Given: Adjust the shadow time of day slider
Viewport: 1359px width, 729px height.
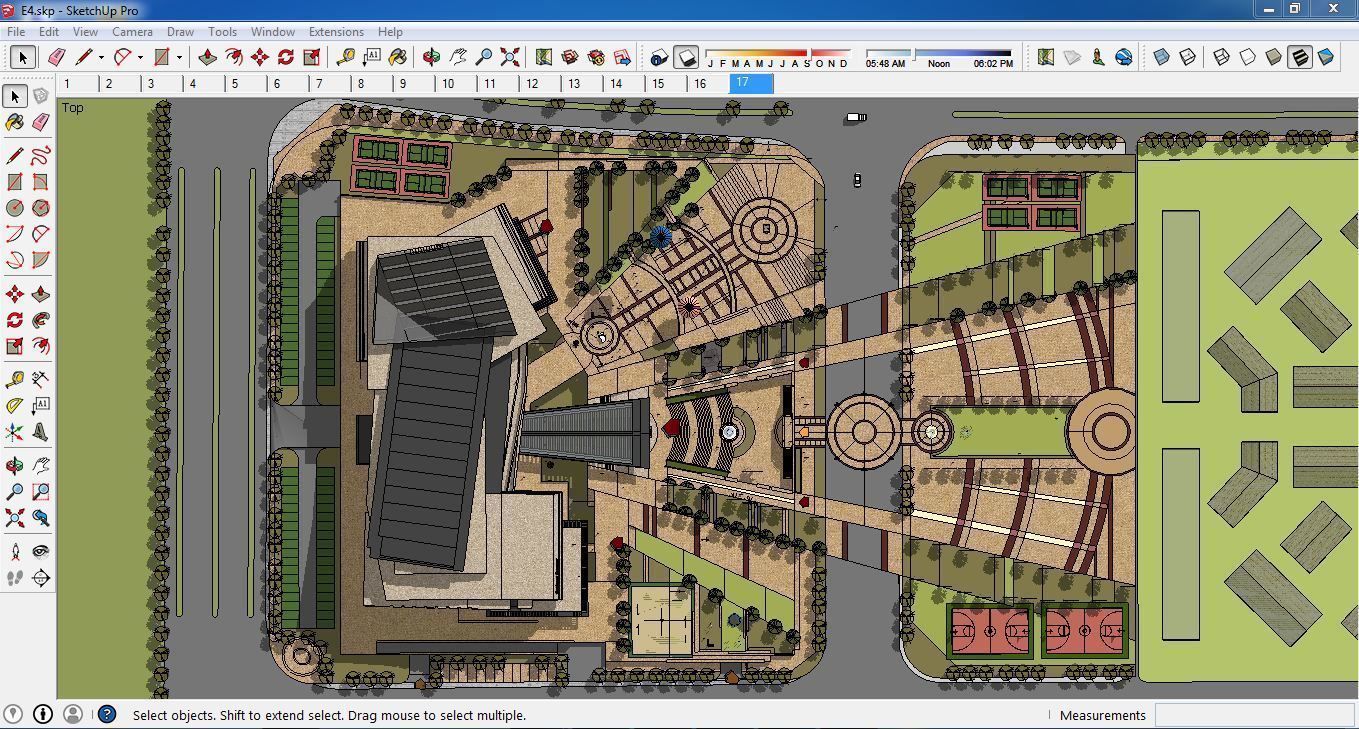Looking at the screenshot, I should pyautogui.click(x=938, y=53).
